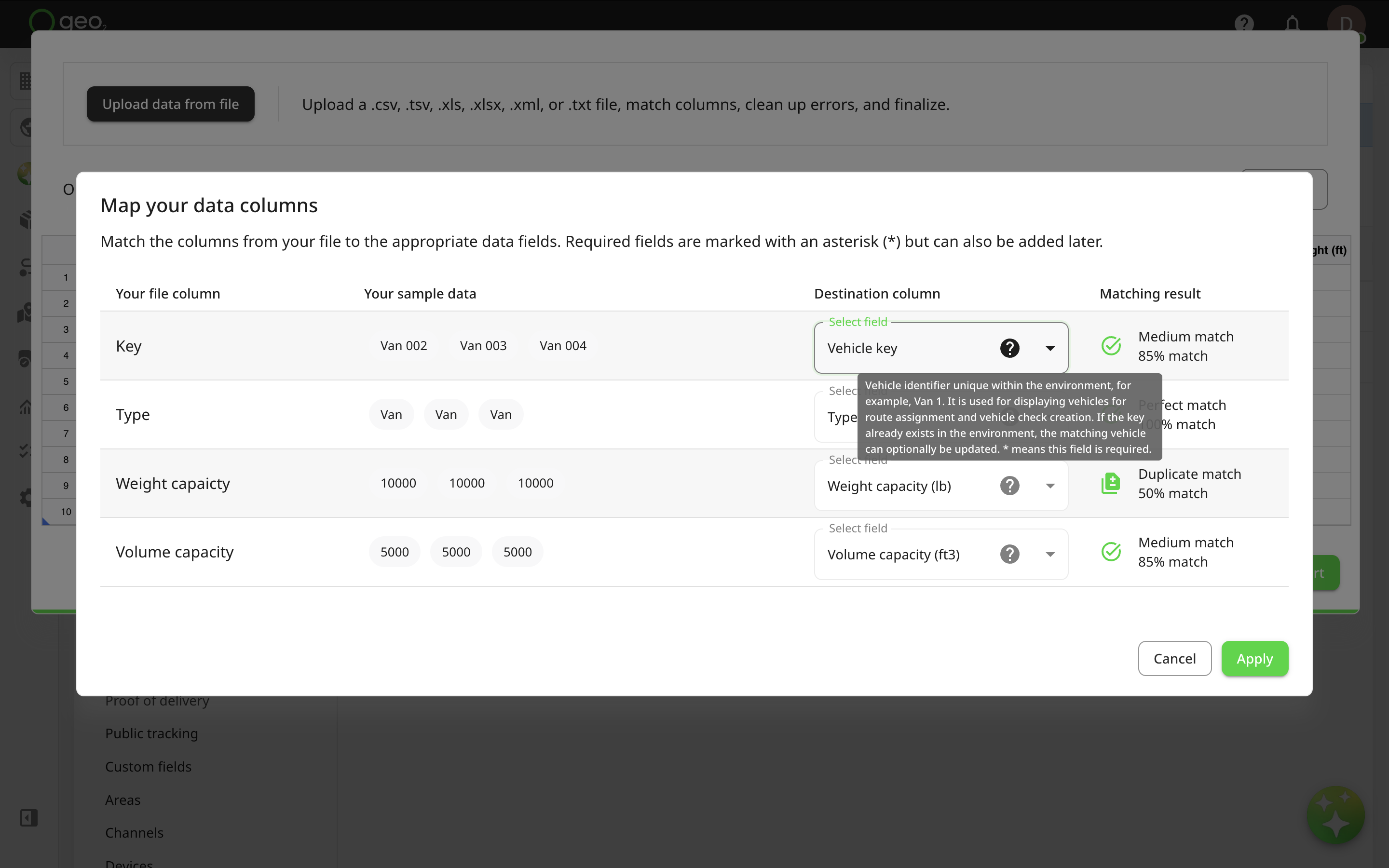This screenshot has height=868, width=1389.
Task: Open the user profile avatar D
Action: click(x=1346, y=24)
